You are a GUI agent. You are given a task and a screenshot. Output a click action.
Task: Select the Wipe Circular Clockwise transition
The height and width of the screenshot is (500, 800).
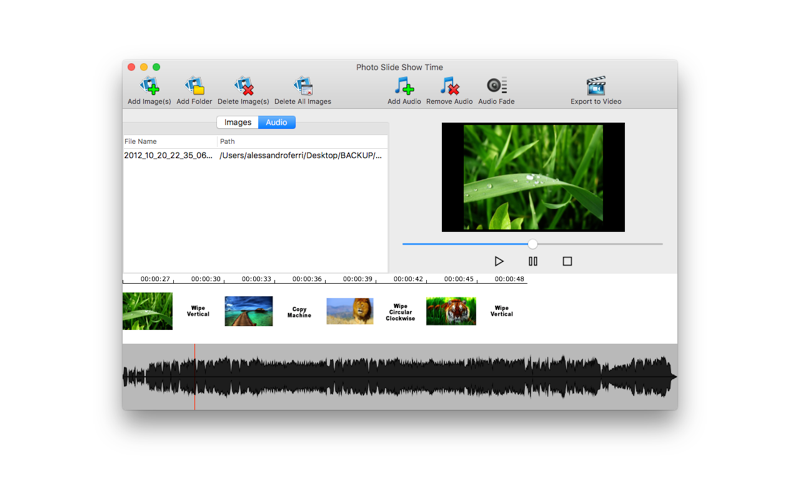pyautogui.click(x=400, y=312)
